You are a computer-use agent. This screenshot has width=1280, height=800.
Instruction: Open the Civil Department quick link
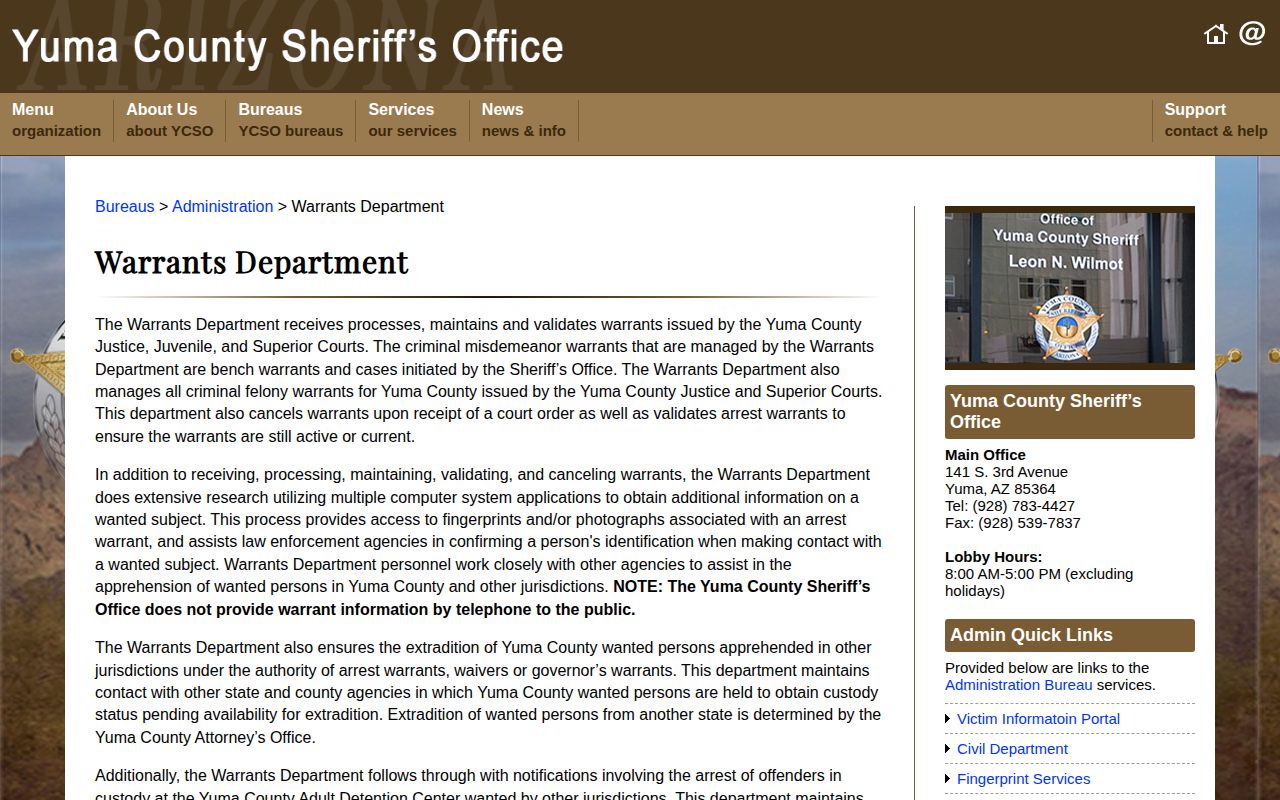1012,749
